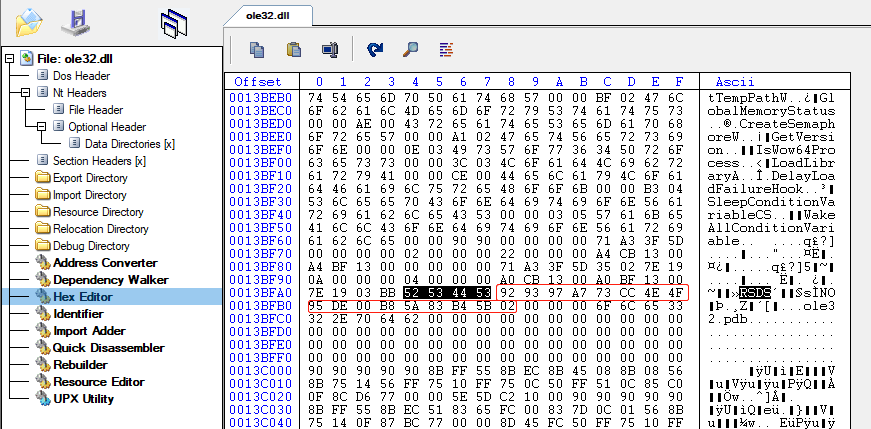
Task: Click the highlighted RSDS ascii text
Action: point(754,292)
